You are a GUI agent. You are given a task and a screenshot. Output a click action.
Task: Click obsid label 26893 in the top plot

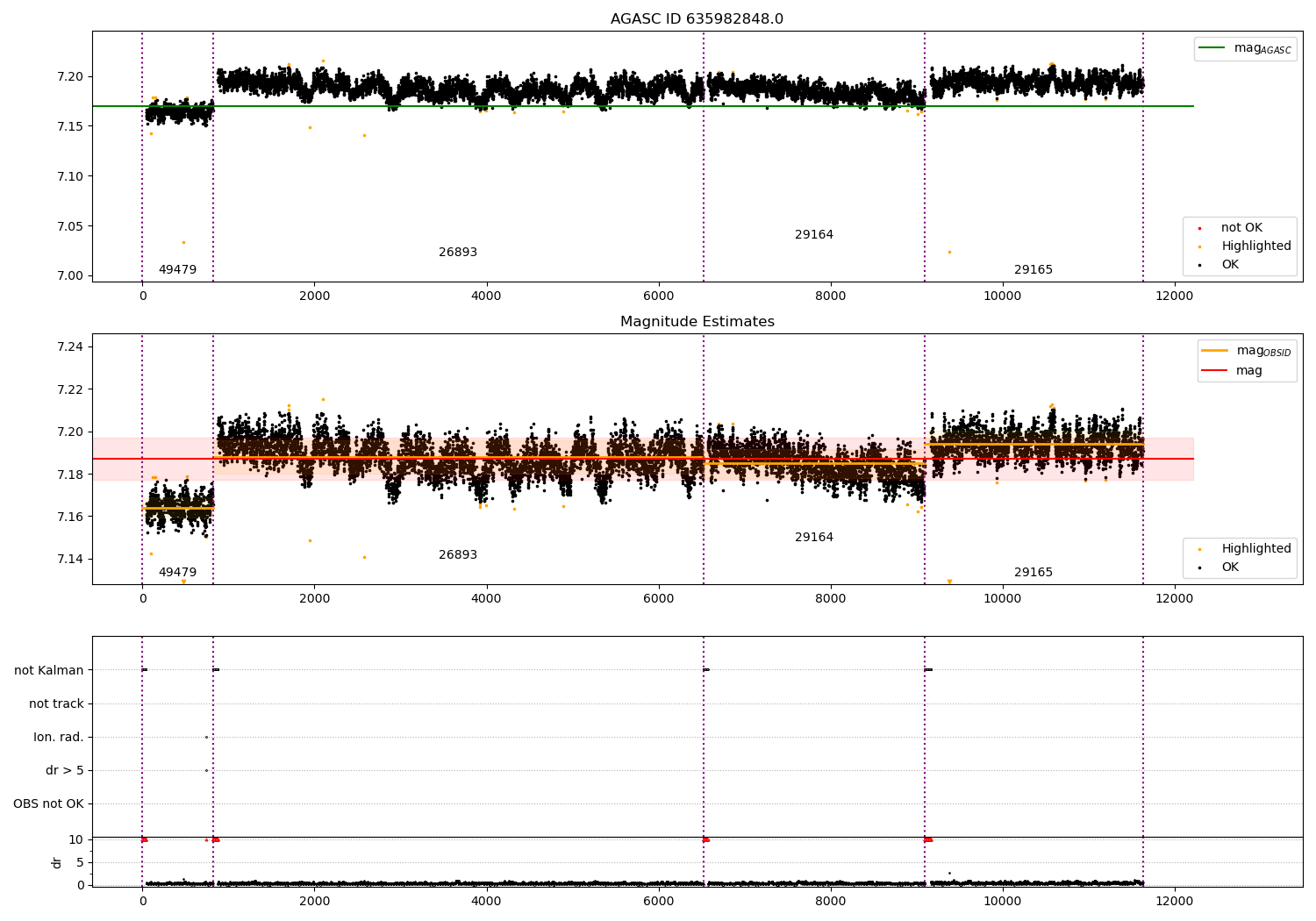(x=458, y=253)
